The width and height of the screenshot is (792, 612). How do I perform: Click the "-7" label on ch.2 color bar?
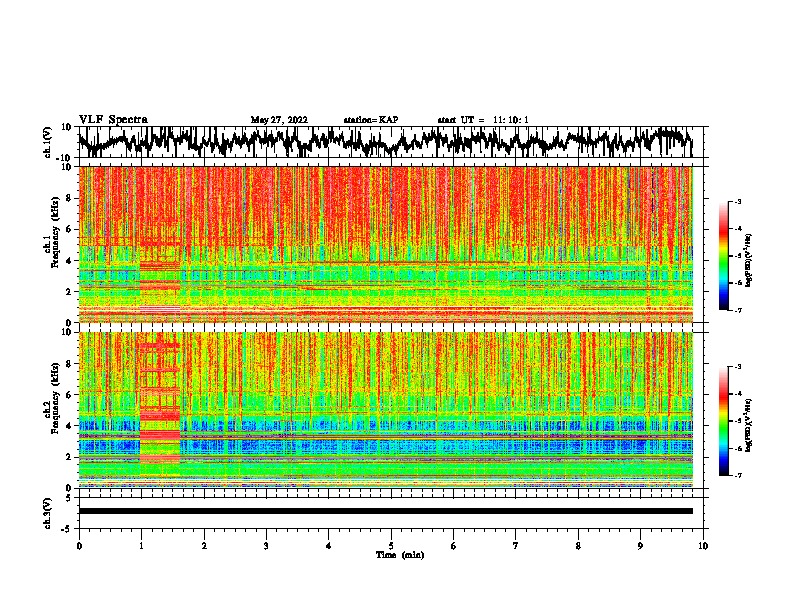738,475
